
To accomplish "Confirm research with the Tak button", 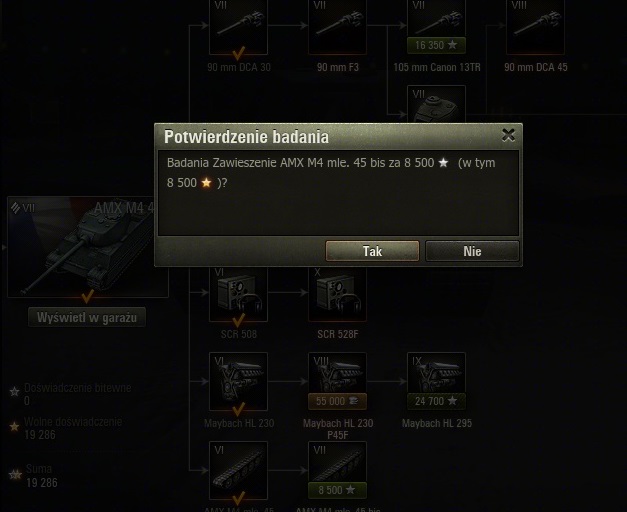I will click(x=372, y=251).
